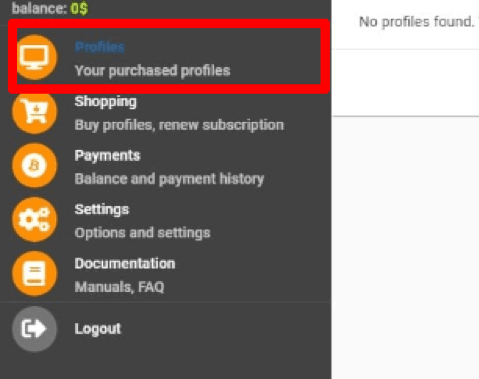Viewport: 479px width, 379px height.
Task: Click the 'No profiles found' message
Action: tap(417, 22)
